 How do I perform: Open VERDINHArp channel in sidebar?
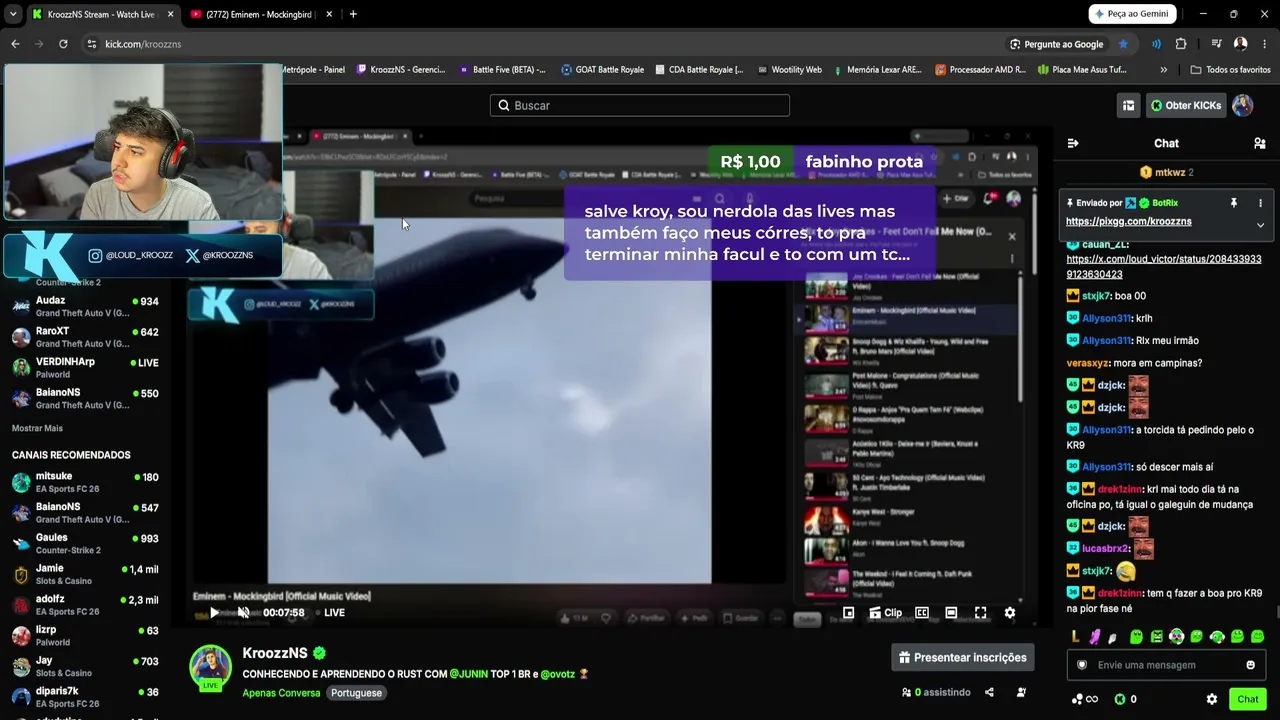85,367
